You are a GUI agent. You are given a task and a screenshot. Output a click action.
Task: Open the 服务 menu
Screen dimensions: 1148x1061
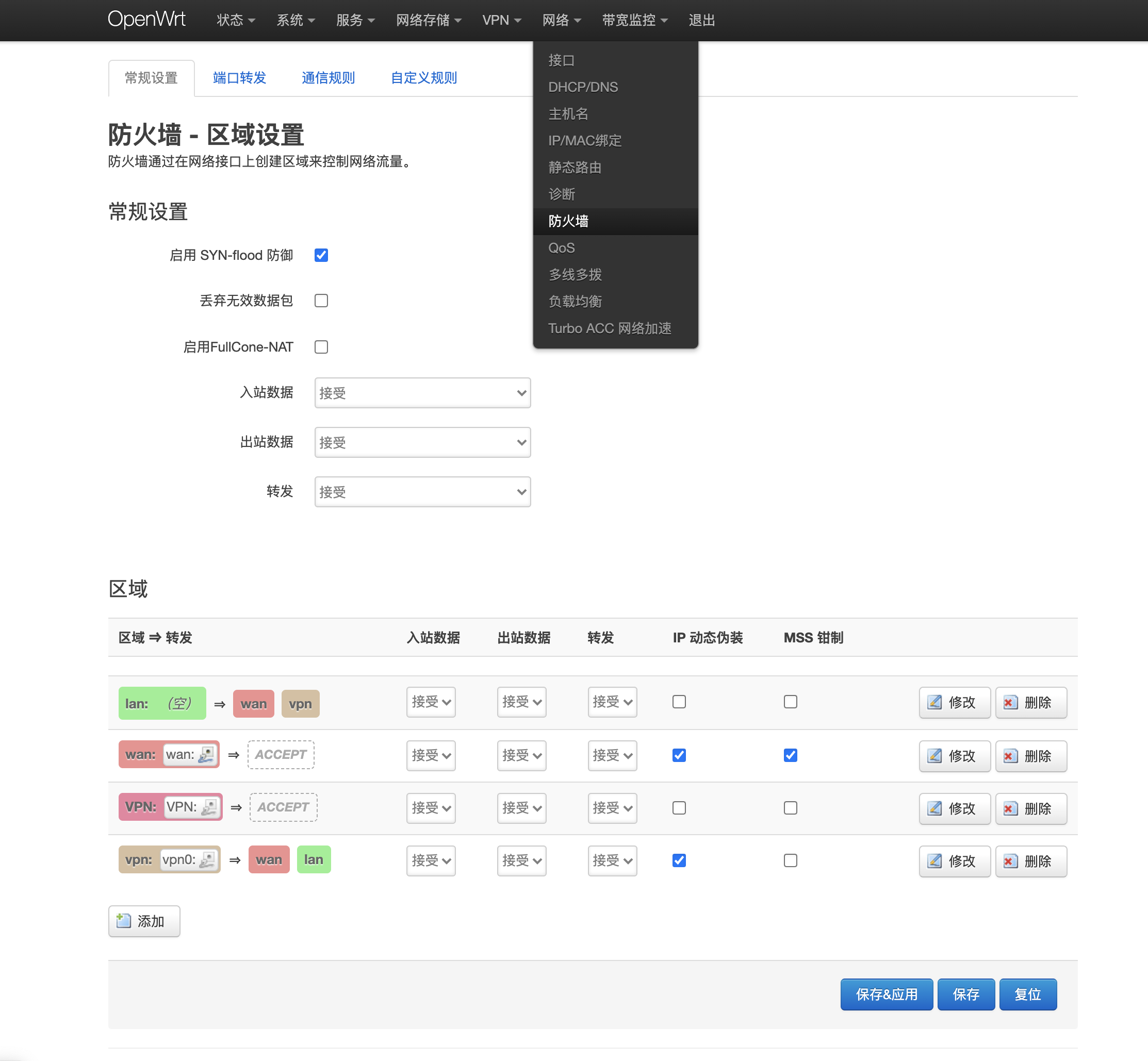pyautogui.click(x=355, y=20)
